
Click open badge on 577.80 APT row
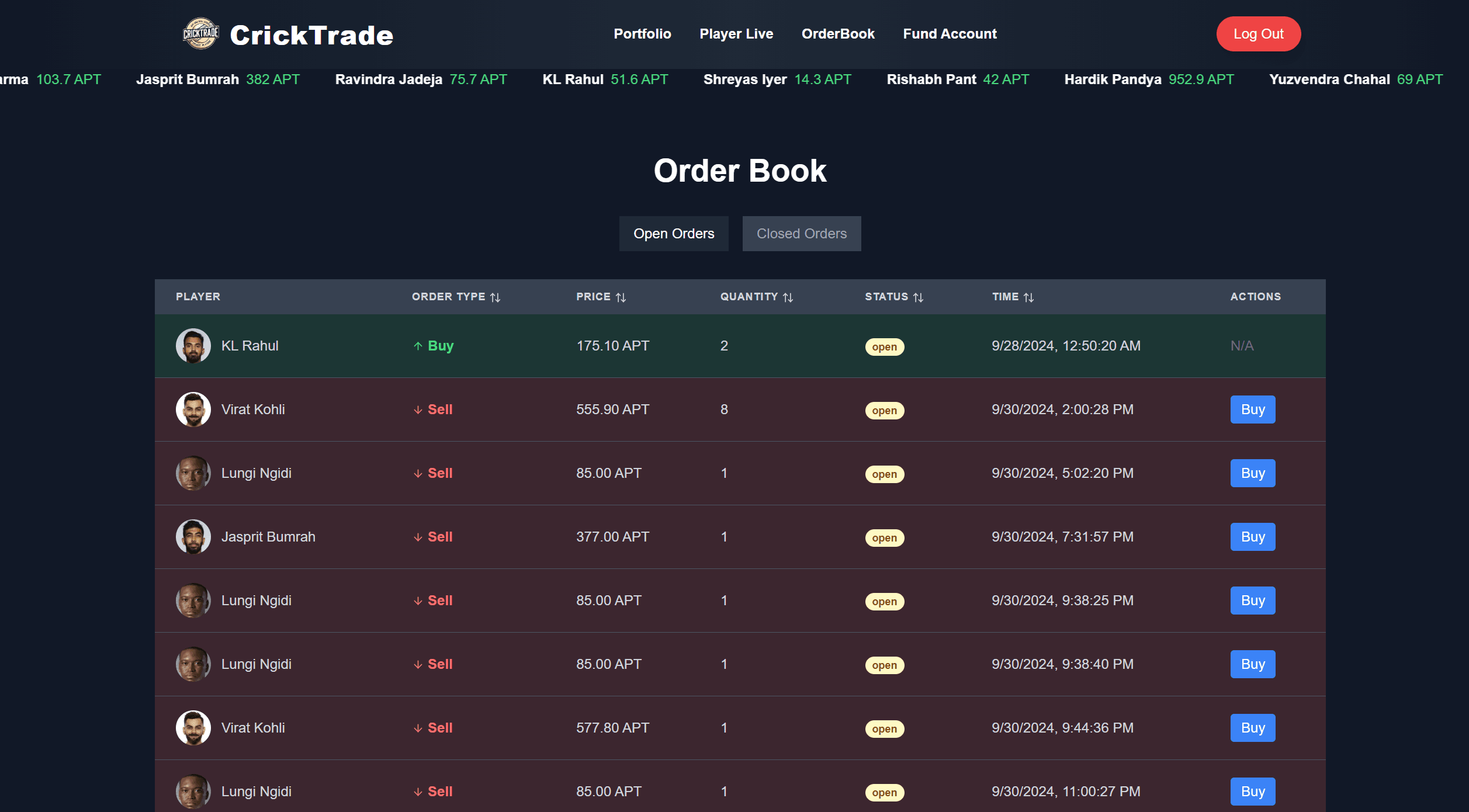(x=885, y=729)
